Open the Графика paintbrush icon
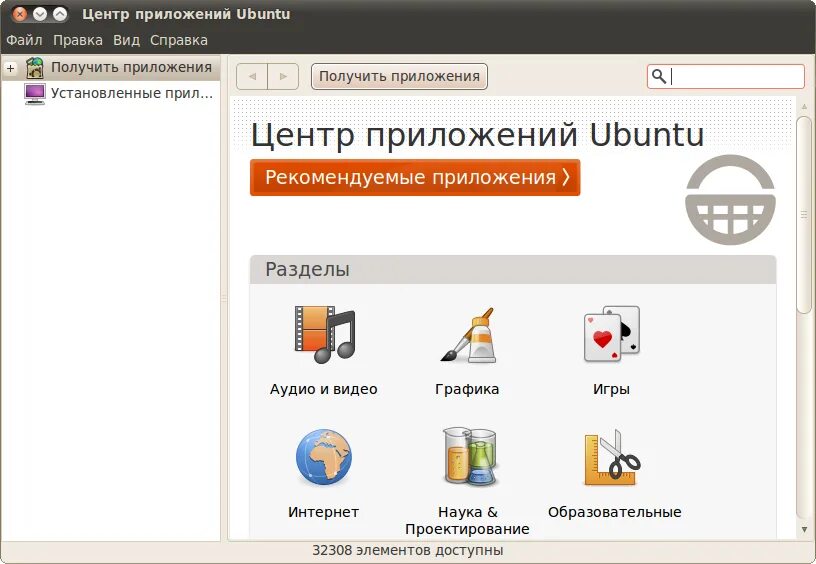Viewport: 816px width, 564px height. [x=468, y=335]
